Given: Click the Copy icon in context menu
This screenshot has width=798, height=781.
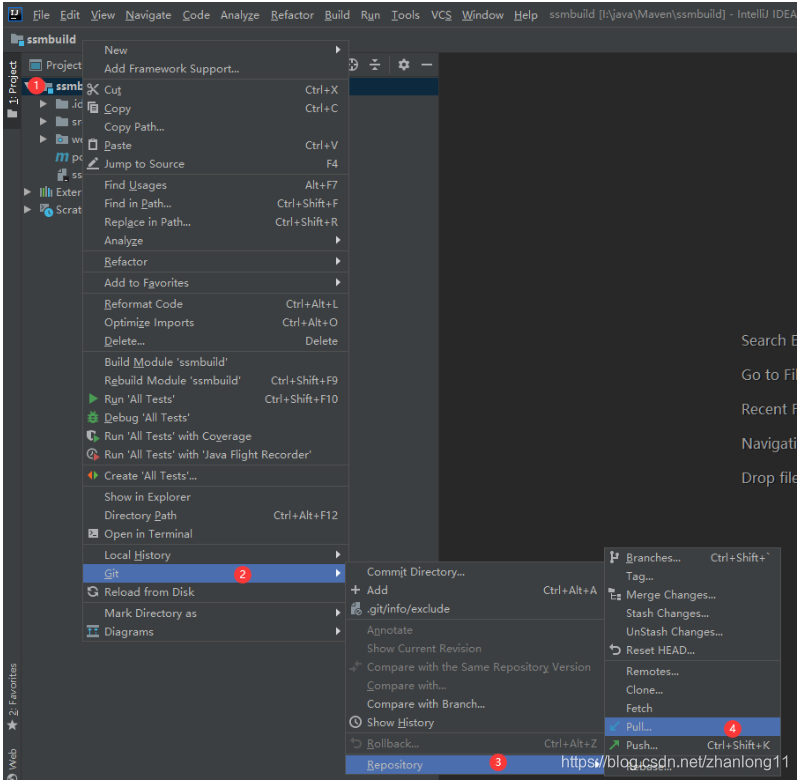Looking at the screenshot, I should pos(93,108).
